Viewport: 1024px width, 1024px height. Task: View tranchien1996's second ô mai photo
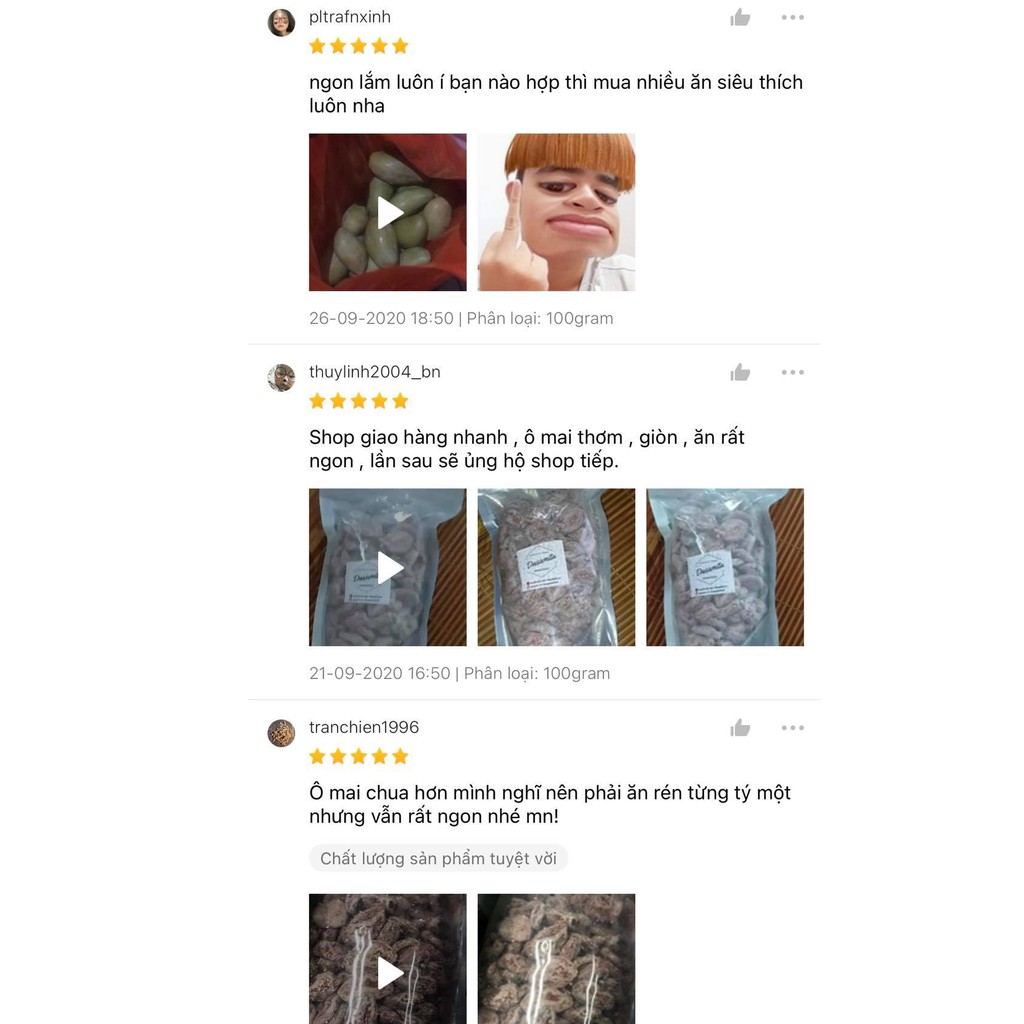coord(556,959)
